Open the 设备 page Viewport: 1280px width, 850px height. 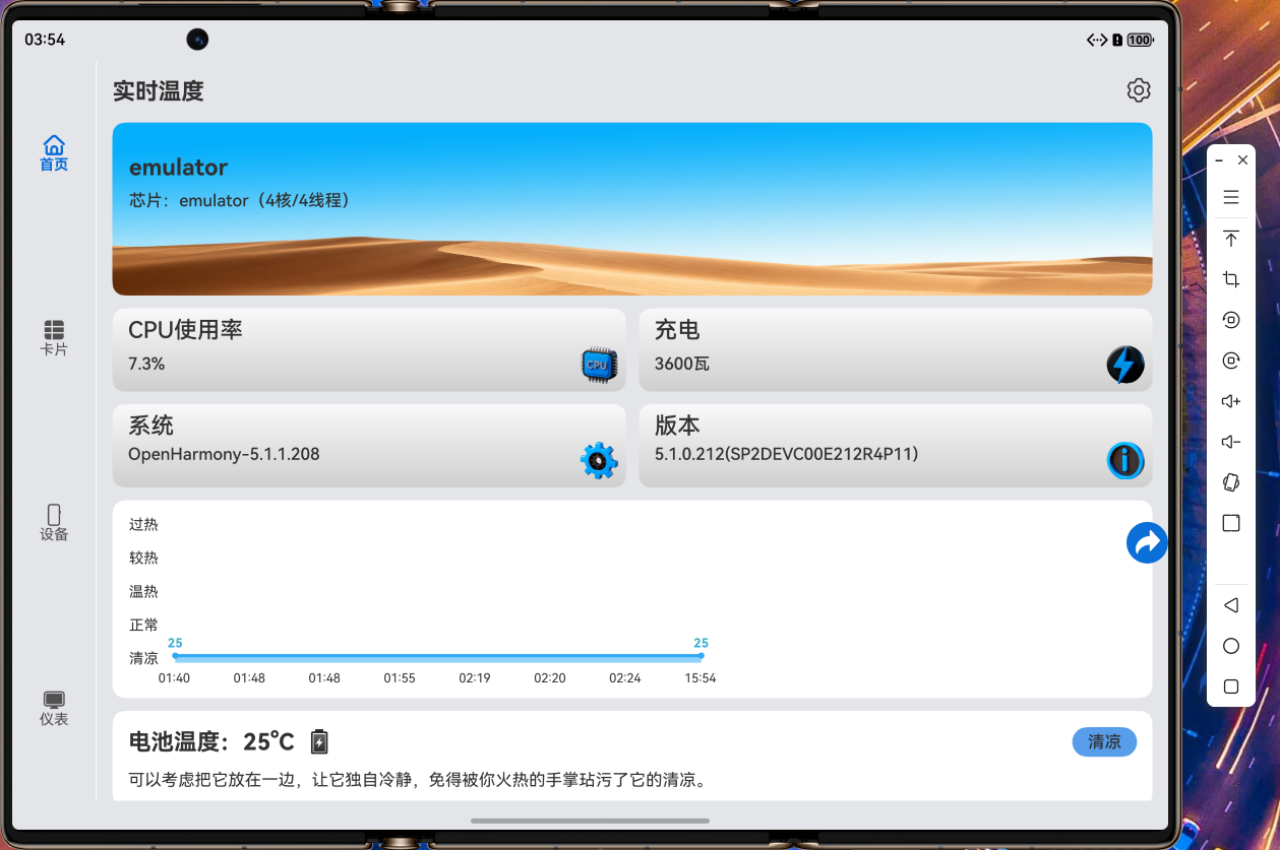[53, 523]
